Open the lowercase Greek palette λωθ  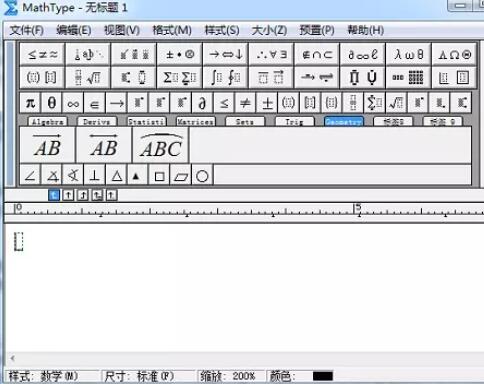408,54
